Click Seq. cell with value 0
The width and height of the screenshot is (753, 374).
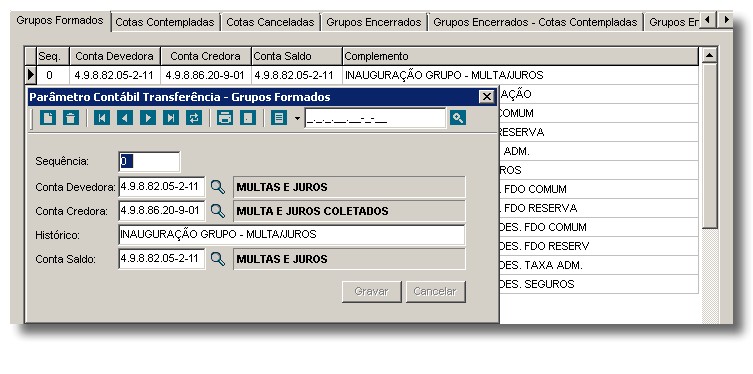pyautogui.click(x=53, y=75)
